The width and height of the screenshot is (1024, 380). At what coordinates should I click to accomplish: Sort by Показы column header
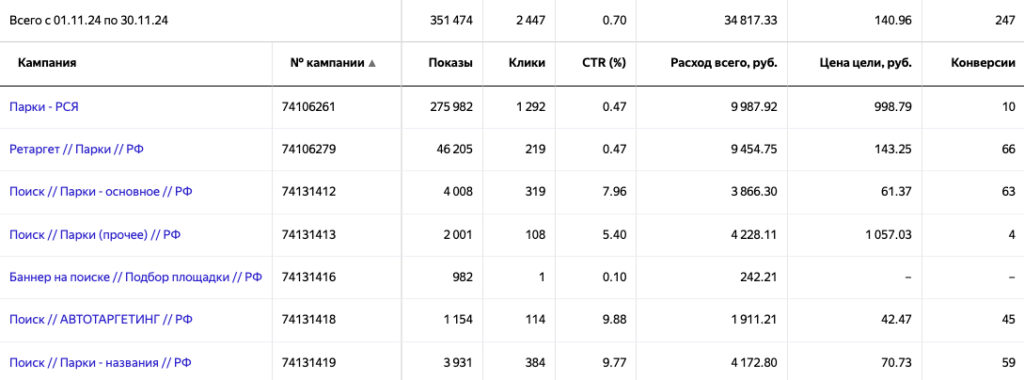pos(451,63)
